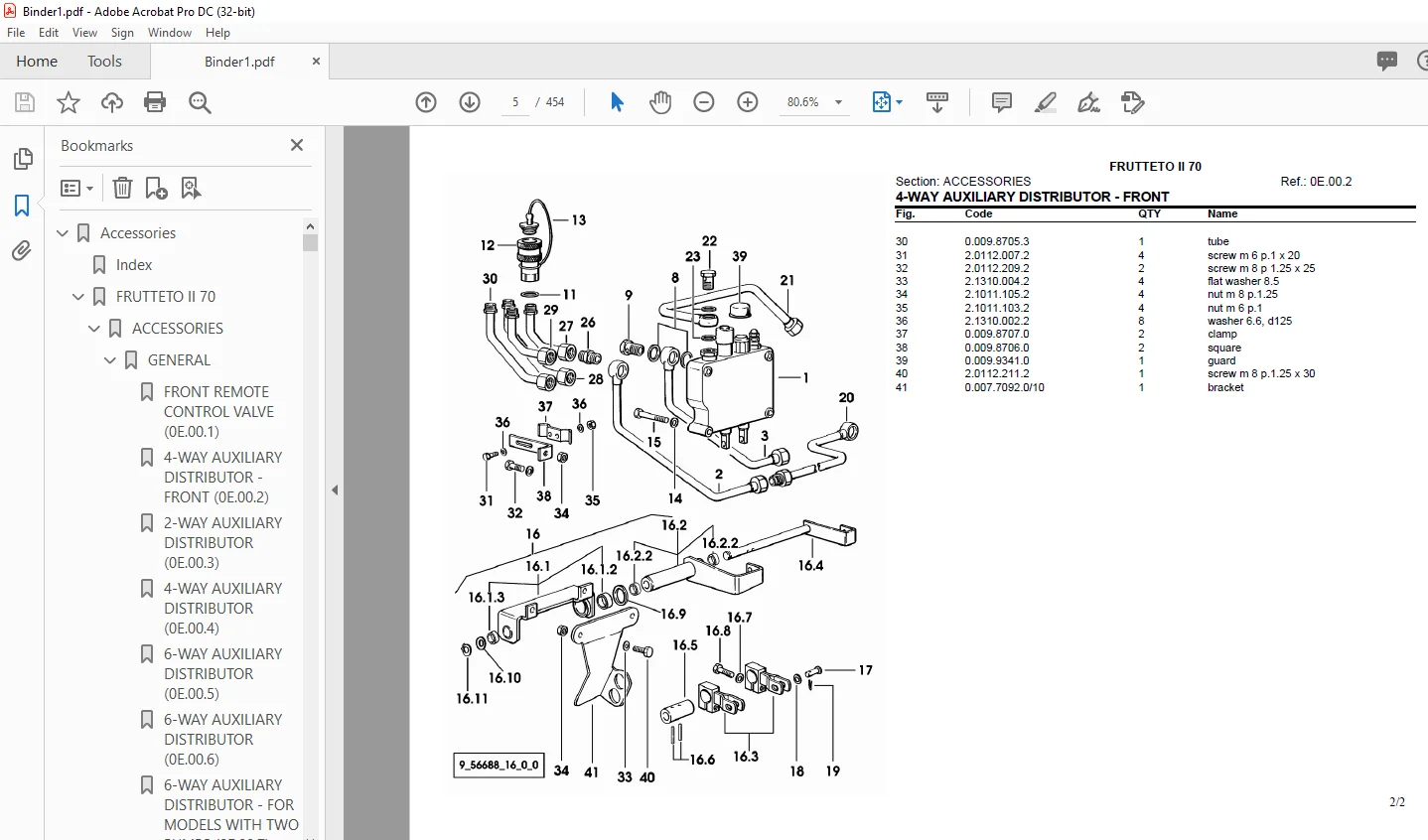Screen dimensions: 1428x840
Task: Open 6-WAY AUXILIARY DISTRIBUTOR (0E.00.5) bookmark
Action: tap(222, 674)
